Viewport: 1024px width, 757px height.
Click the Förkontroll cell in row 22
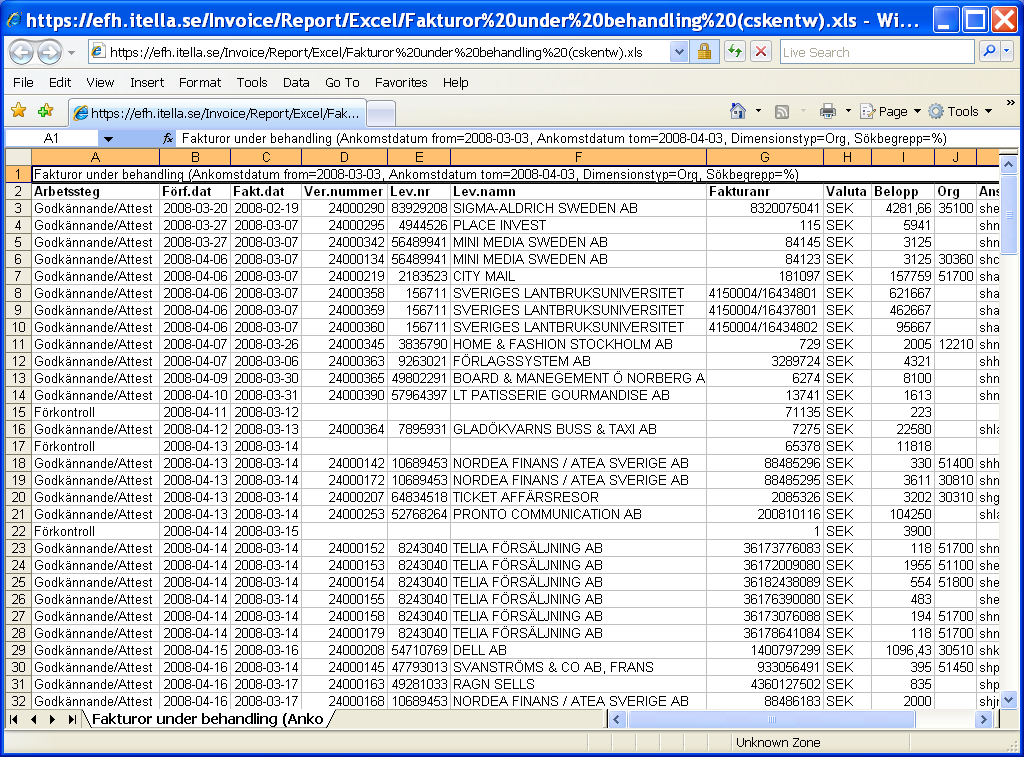point(95,531)
